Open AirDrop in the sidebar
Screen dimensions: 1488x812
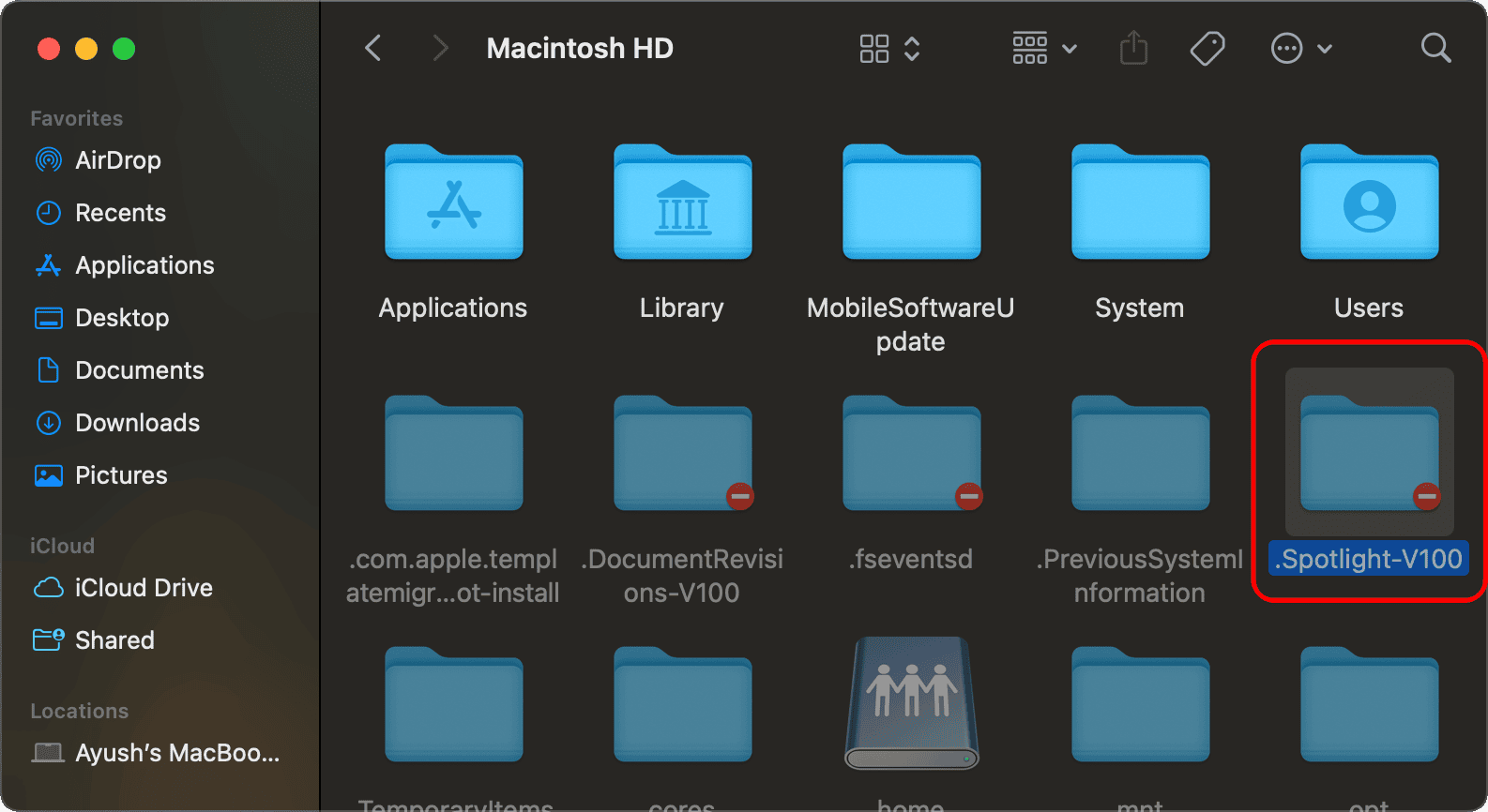117,160
